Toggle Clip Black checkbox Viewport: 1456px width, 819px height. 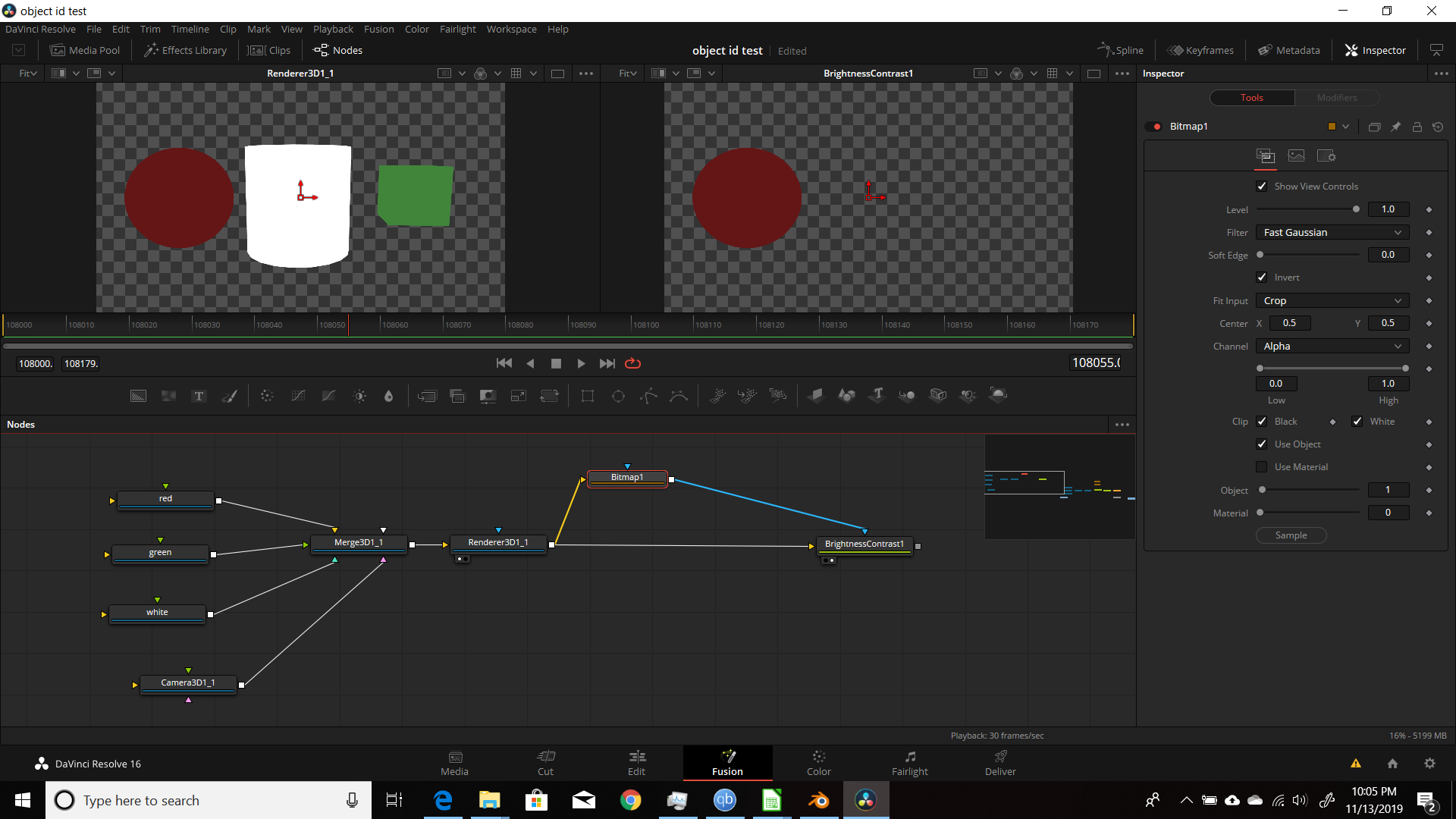[1262, 422]
